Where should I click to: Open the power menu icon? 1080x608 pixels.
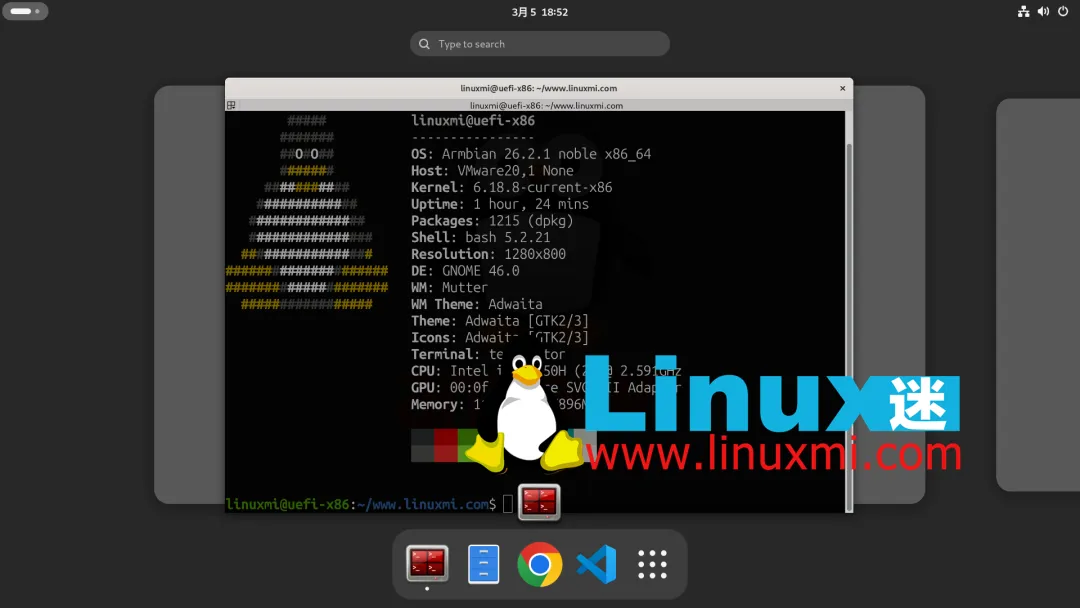1063,12
